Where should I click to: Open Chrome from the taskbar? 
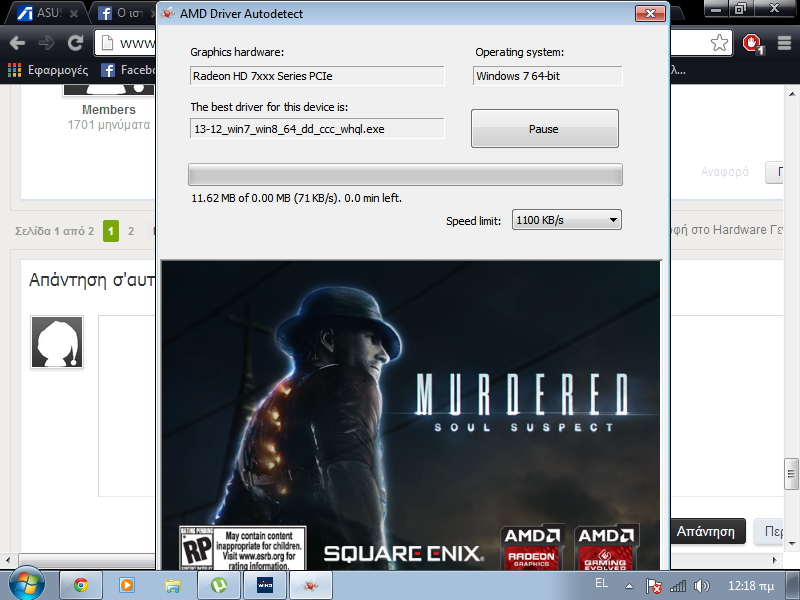pyautogui.click(x=81, y=585)
